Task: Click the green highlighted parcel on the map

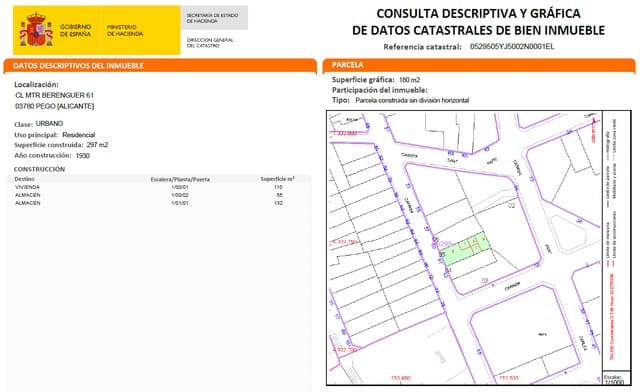Action: pyautogui.click(x=466, y=249)
